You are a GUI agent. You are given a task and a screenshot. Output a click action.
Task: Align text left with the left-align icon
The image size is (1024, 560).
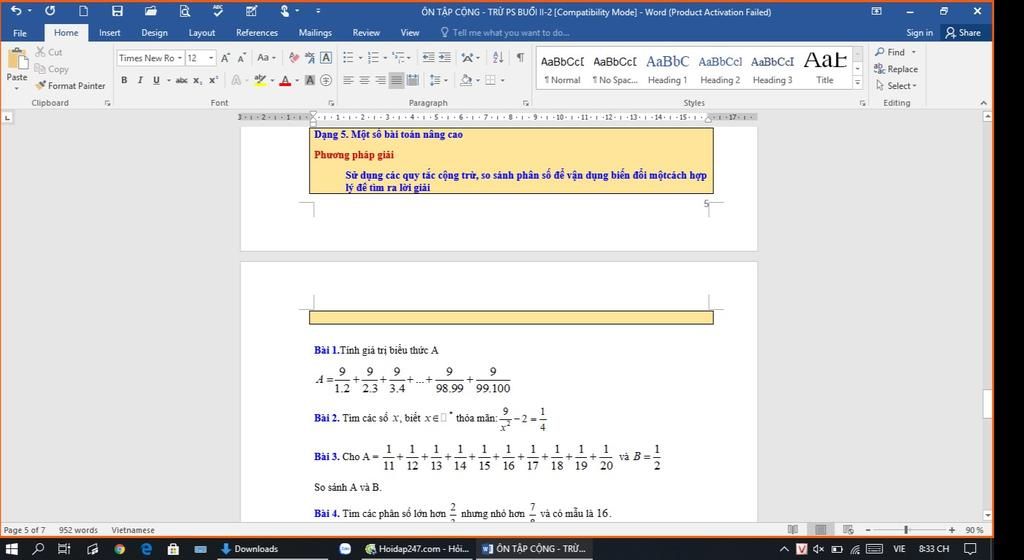click(x=348, y=80)
